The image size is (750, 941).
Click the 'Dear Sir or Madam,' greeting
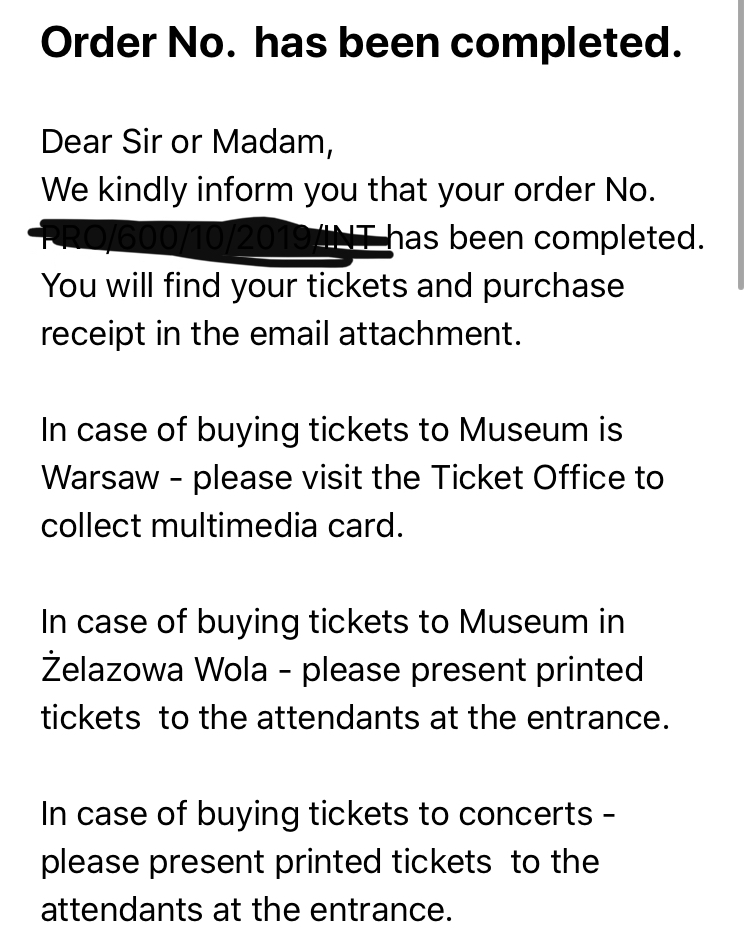(x=187, y=141)
